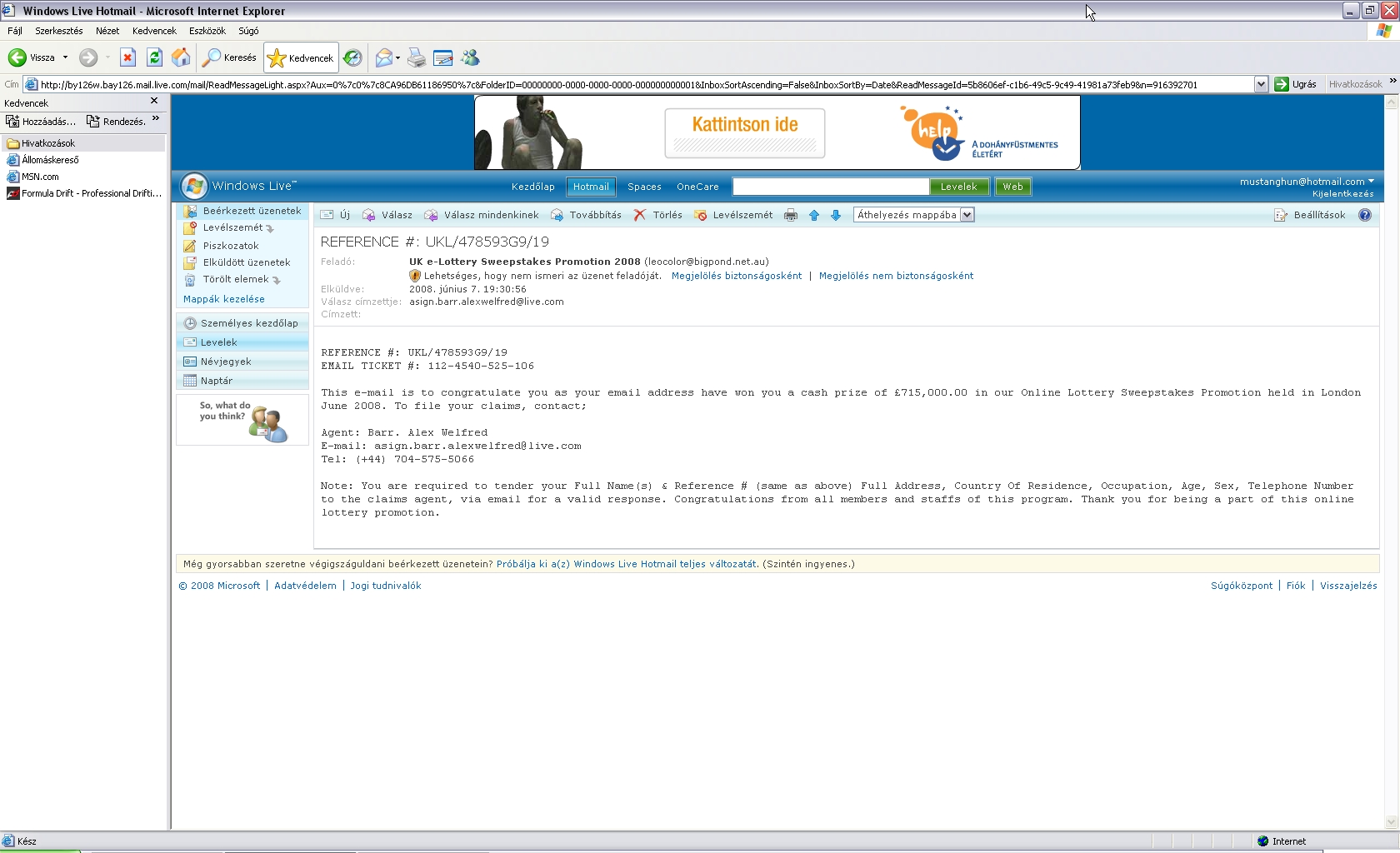Switch to the Spaces tab
The height and width of the screenshot is (853, 1400).
pyautogui.click(x=644, y=187)
